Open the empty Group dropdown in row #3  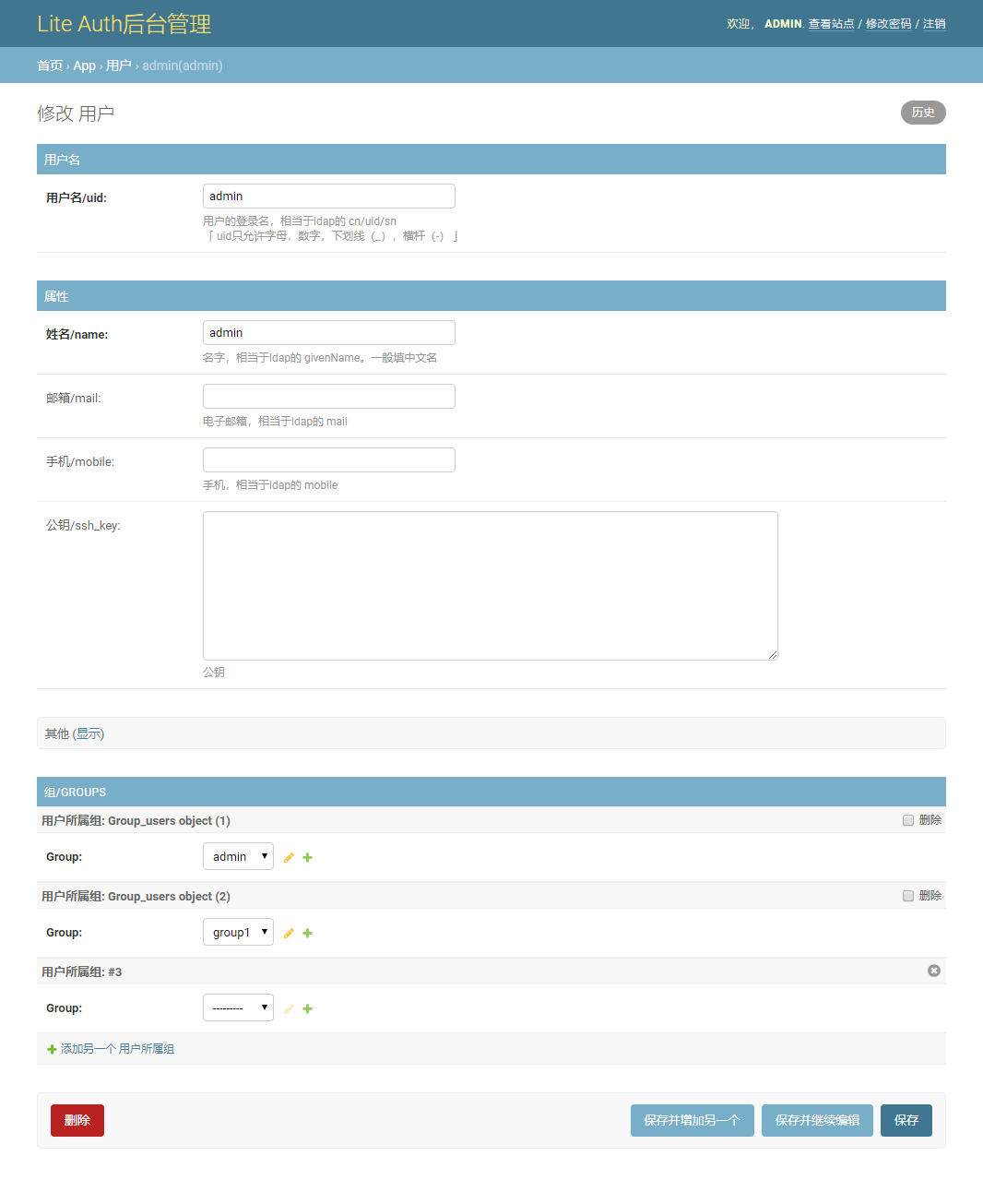[x=238, y=1007]
